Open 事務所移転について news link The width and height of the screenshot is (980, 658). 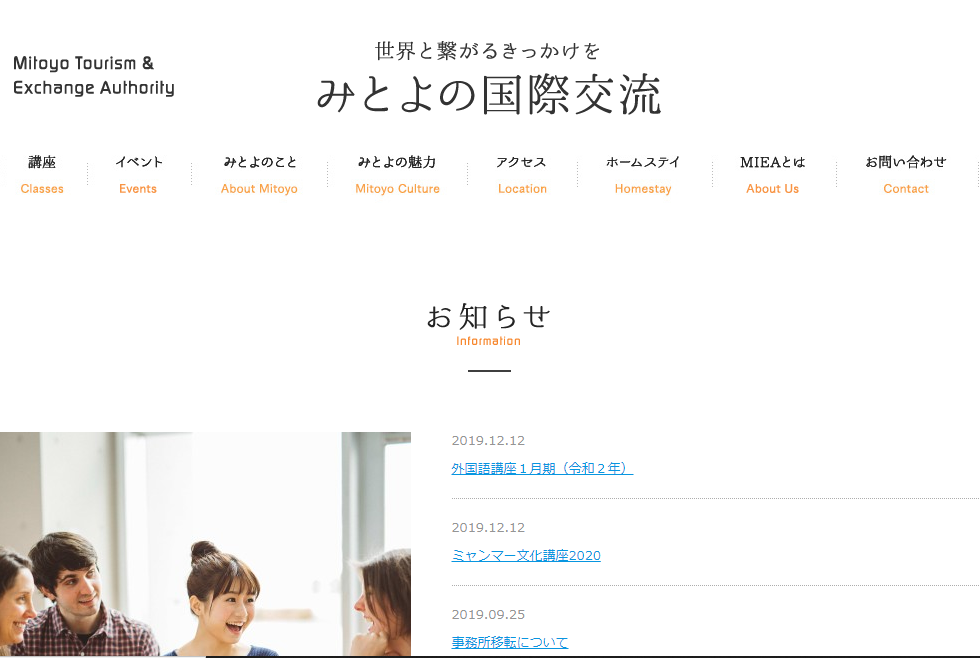pyautogui.click(x=509, y=642)
